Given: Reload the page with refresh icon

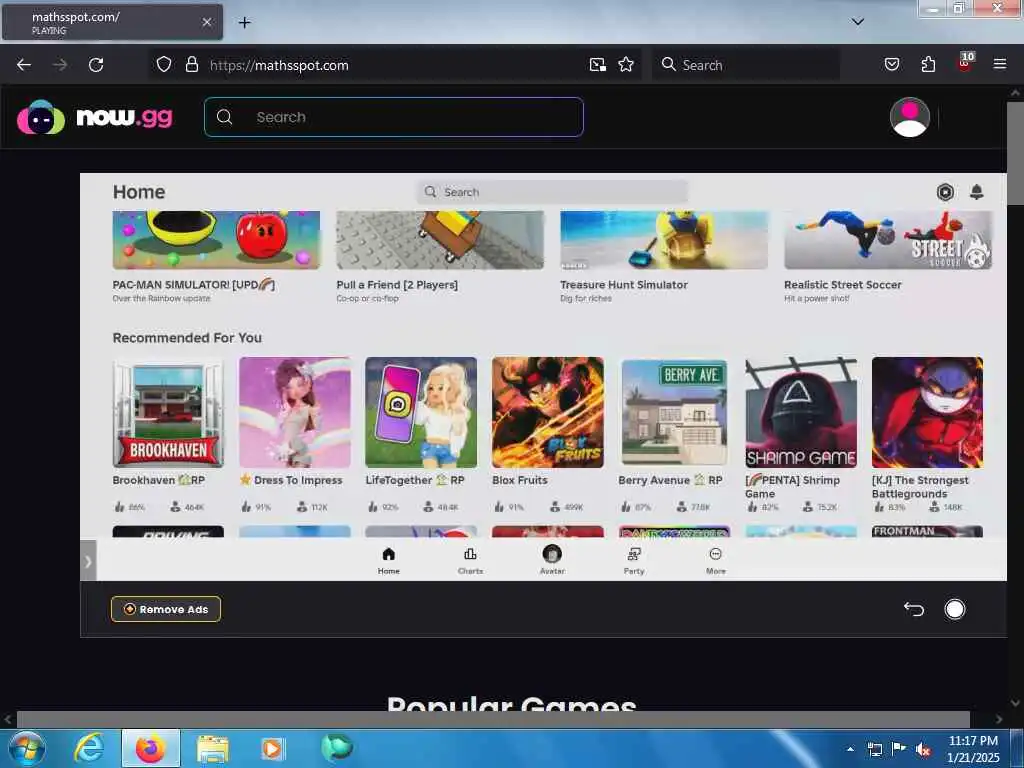Looking at the screenshot, I should tap(96, 65).
